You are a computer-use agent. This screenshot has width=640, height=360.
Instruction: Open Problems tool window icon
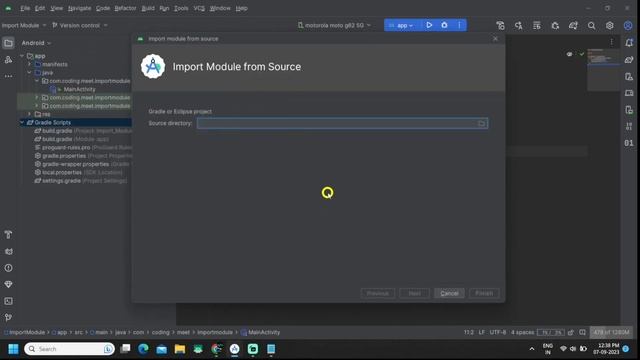click(8, 268)
